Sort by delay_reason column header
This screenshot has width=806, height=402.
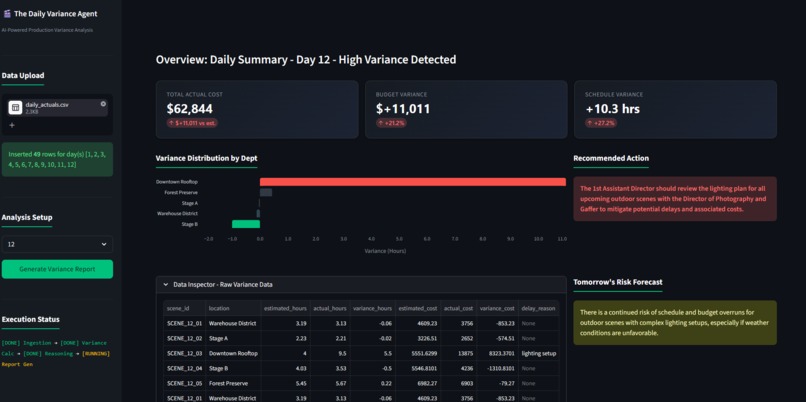(x=538, y=308)
